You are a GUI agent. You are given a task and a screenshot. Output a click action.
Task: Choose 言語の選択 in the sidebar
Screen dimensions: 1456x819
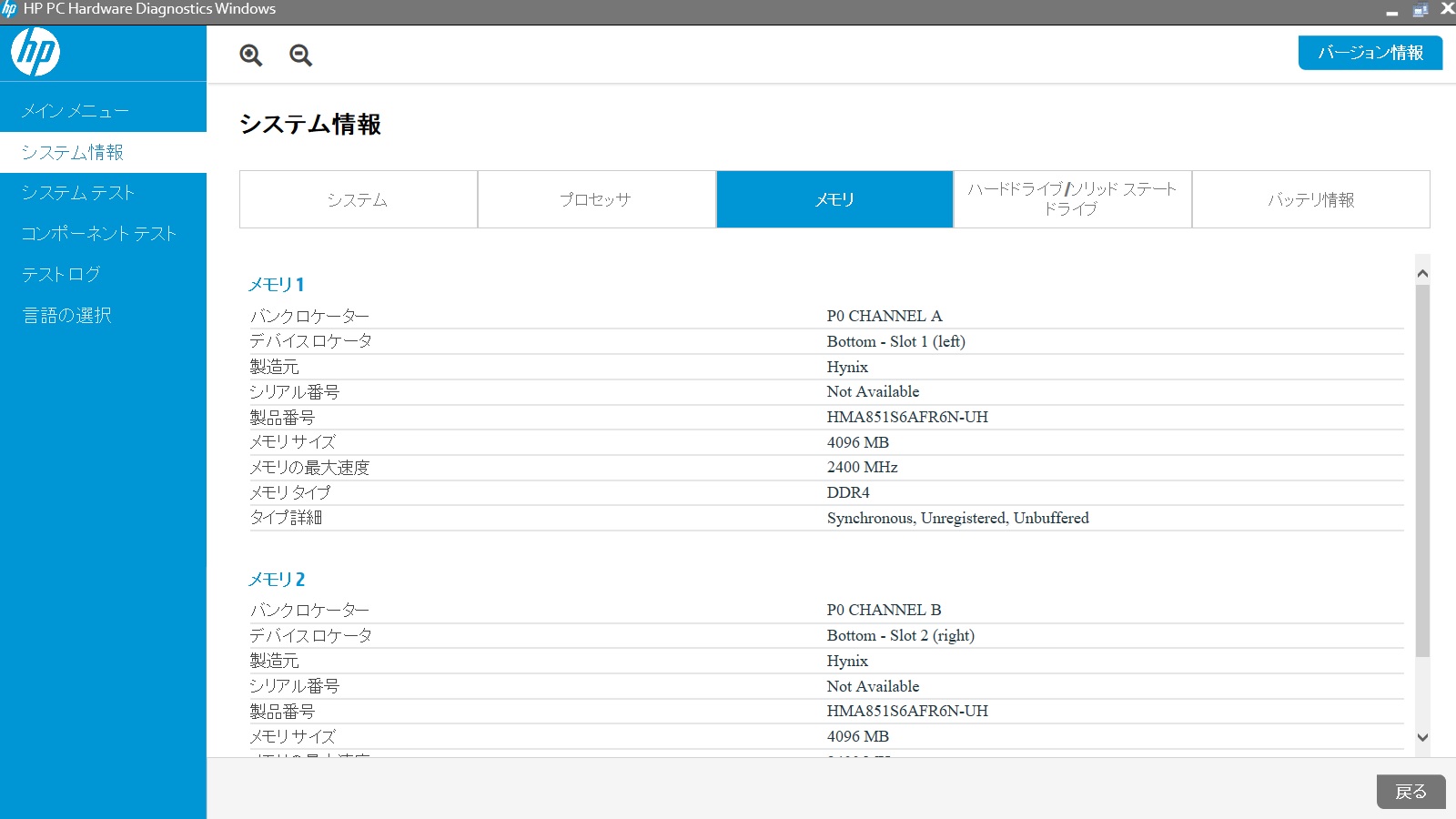tap(67, 315)
